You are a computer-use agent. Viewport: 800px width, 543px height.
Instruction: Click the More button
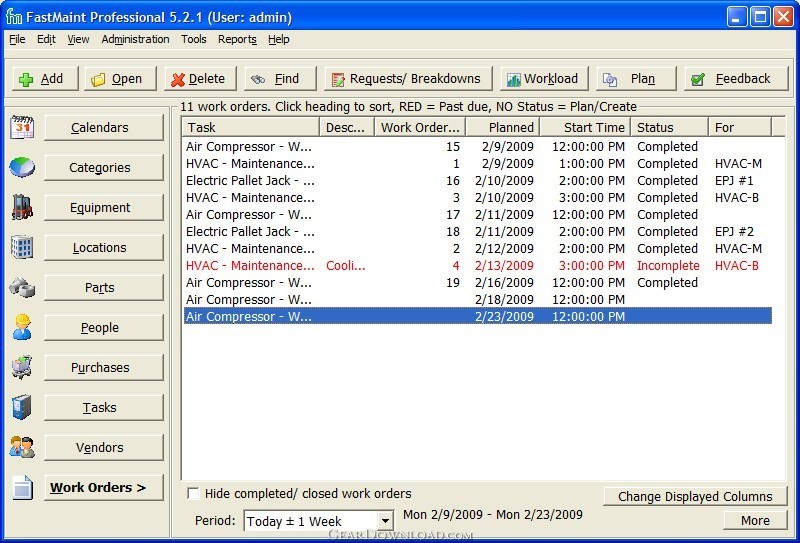[x=755, y=520]
